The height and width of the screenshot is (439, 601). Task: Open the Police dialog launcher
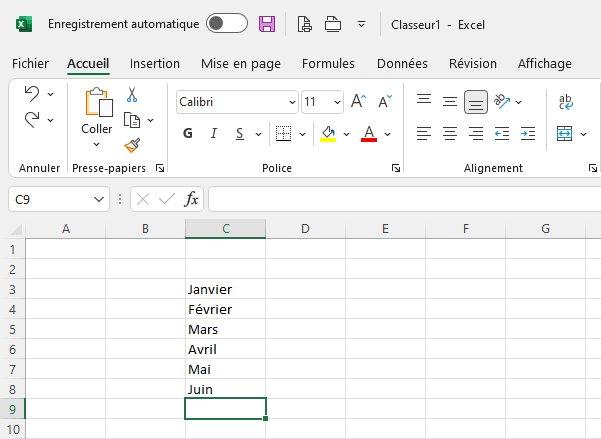click(396, 168)
